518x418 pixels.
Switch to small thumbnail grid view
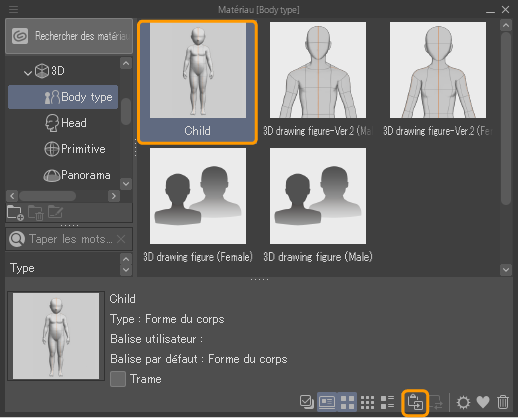click(367, 402)
